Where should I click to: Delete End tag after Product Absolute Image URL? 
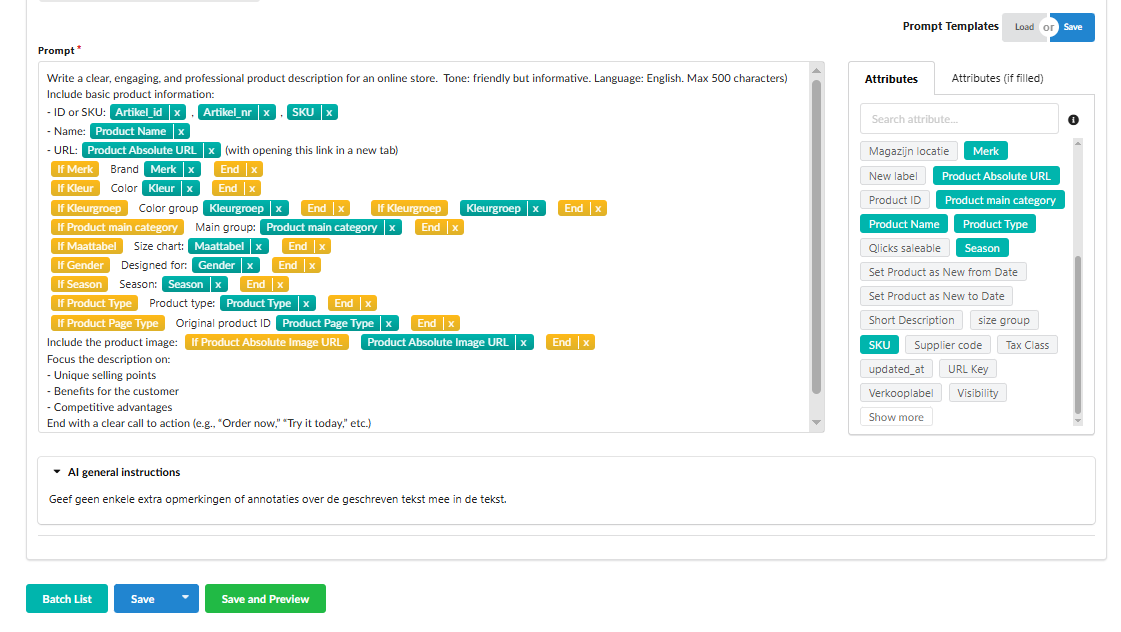click(586, 342)
